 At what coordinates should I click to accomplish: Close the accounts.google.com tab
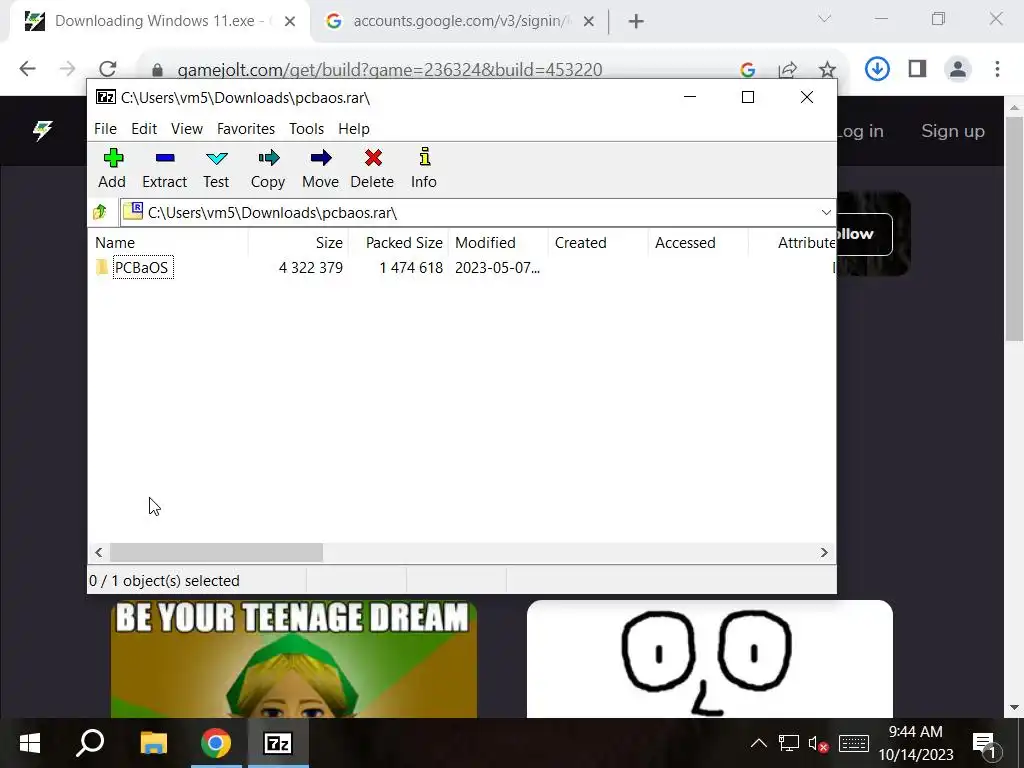(588, 21)
